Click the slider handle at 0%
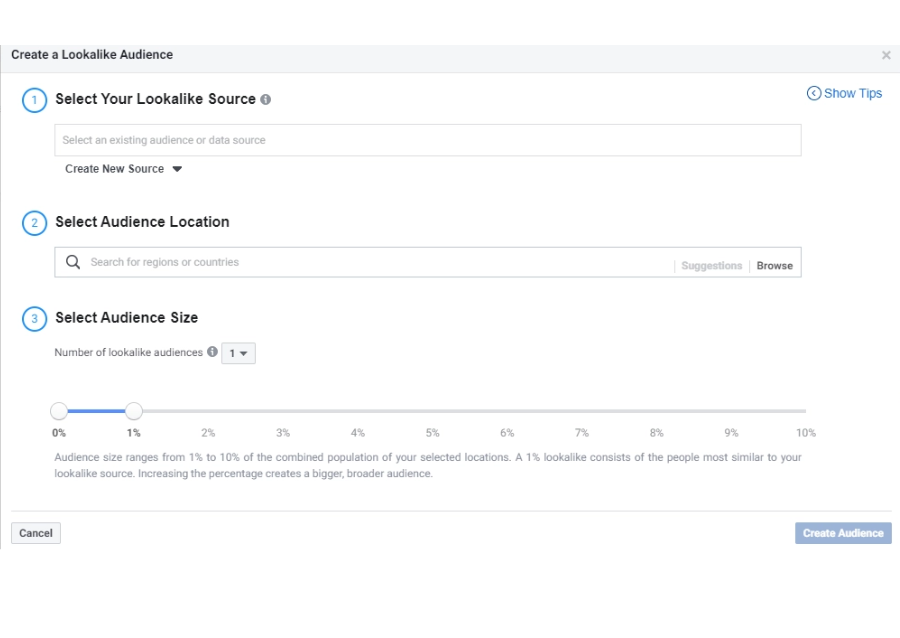 point(59,411)
